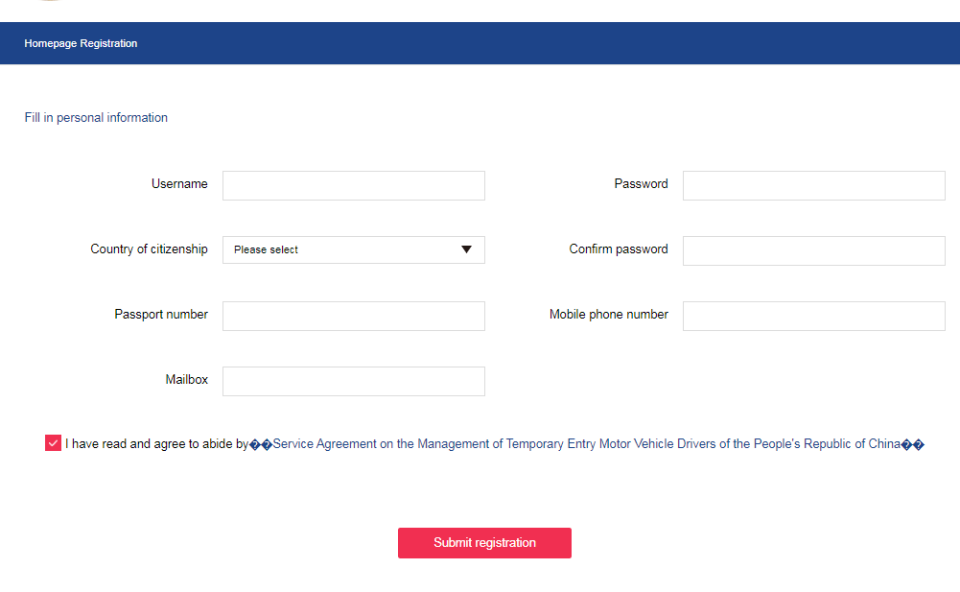Screen dimensions: 960x592
Task: Focus the Mailbox input field
Action: coord(353,381)
